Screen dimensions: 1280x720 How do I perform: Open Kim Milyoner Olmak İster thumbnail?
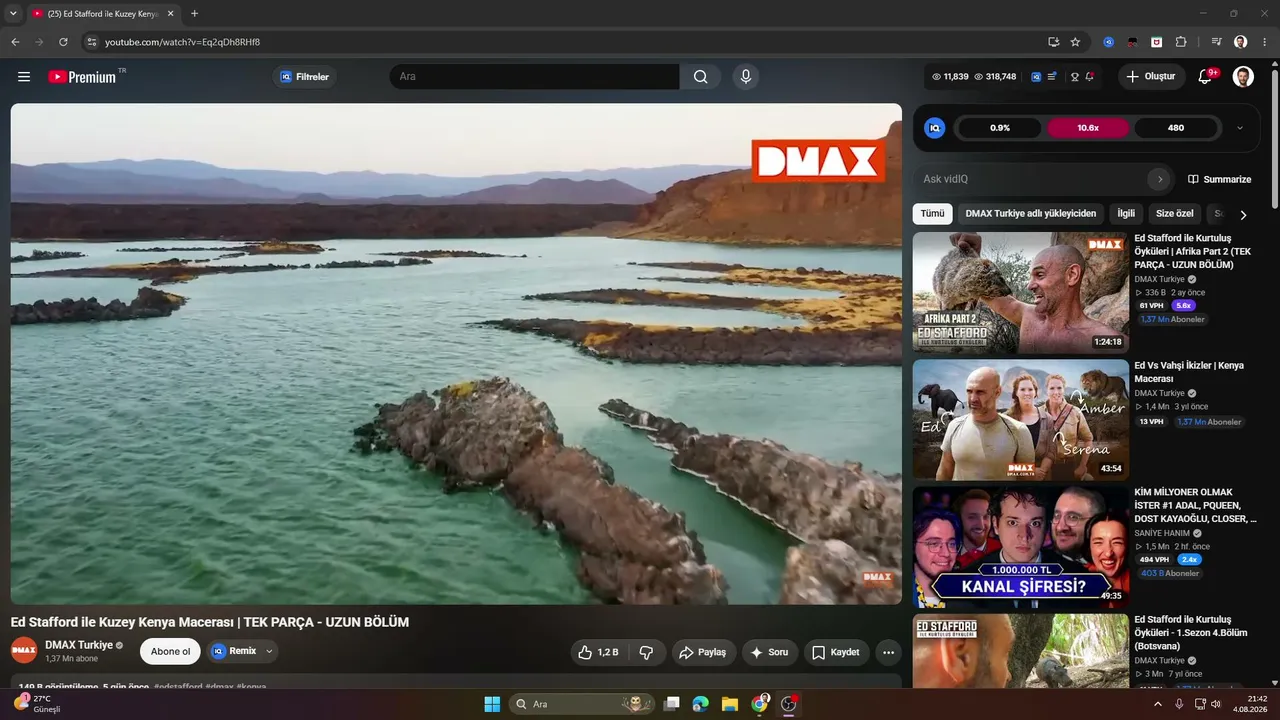(x=1020, y=547)
